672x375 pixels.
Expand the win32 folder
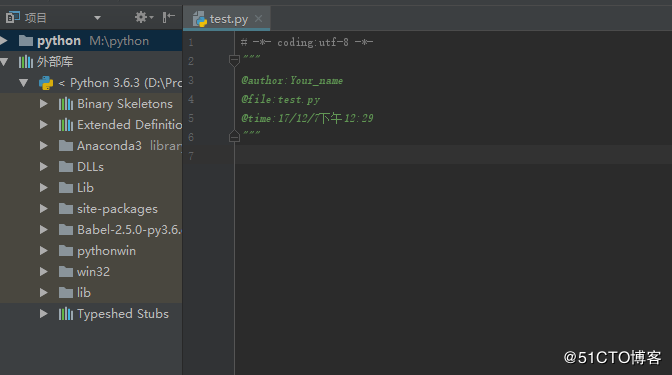point(43,272)
